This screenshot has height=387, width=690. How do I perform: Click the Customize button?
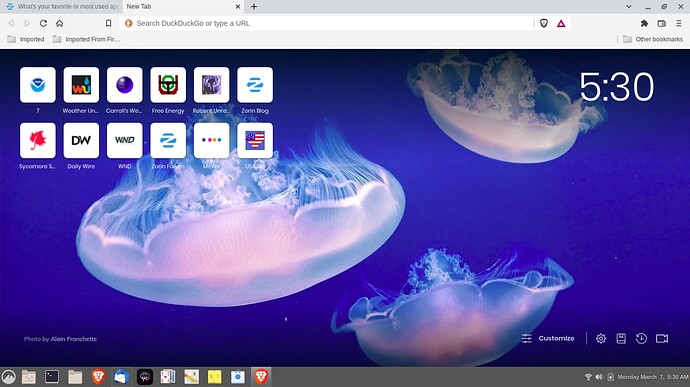(x=548, y=338)
